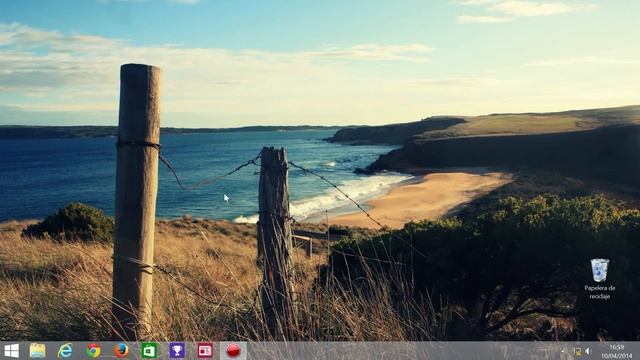Viewport: 640px width, 360px height.
Task: Open the volume speaker tray icon
Action: click(588, 351)
